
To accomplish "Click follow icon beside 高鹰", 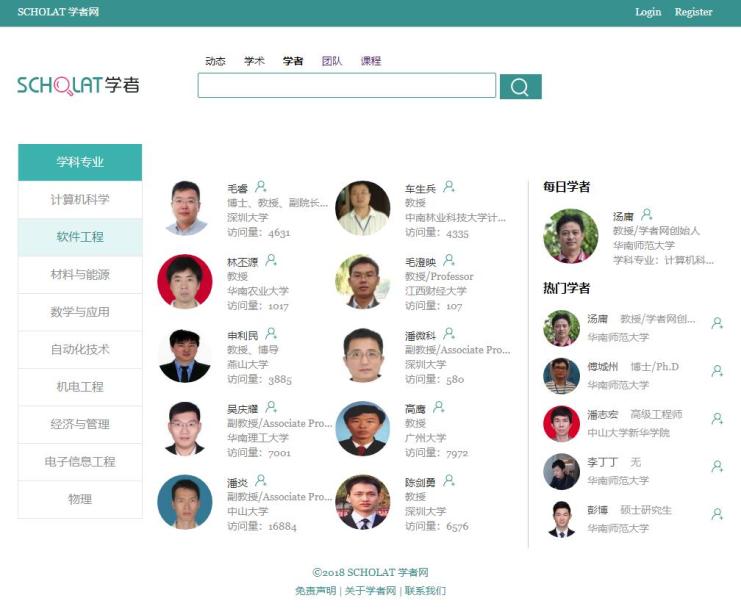I will (439, 407).
